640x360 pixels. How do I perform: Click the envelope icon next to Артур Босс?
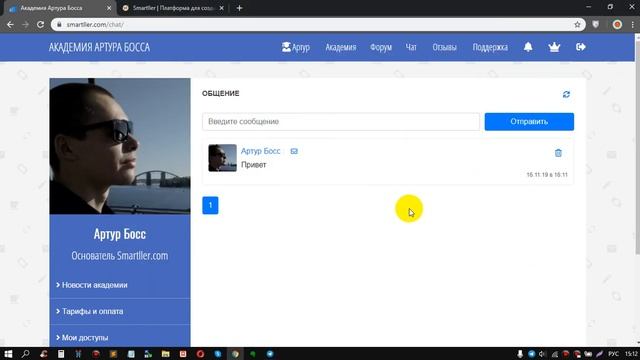(x=294, y=151)
